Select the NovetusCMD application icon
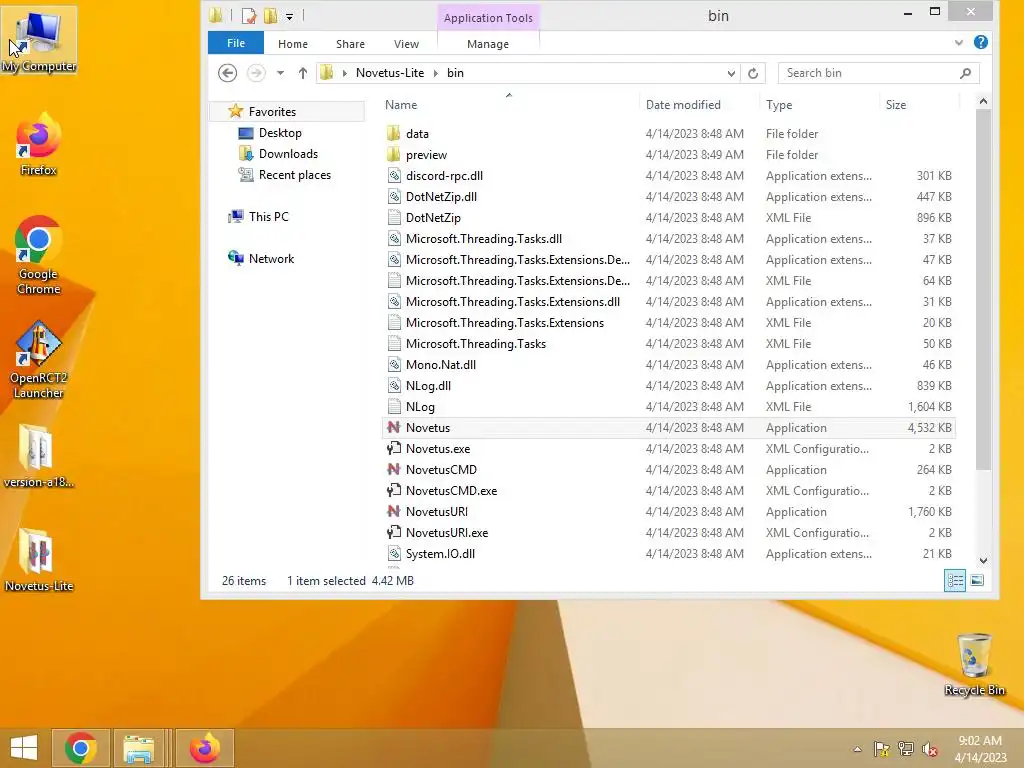 coord(393,470)
